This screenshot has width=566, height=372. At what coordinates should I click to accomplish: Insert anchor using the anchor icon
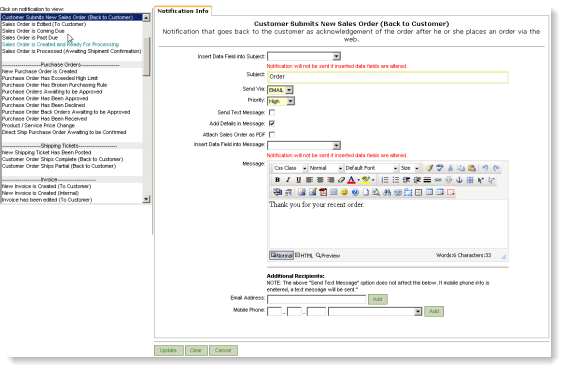459,180
